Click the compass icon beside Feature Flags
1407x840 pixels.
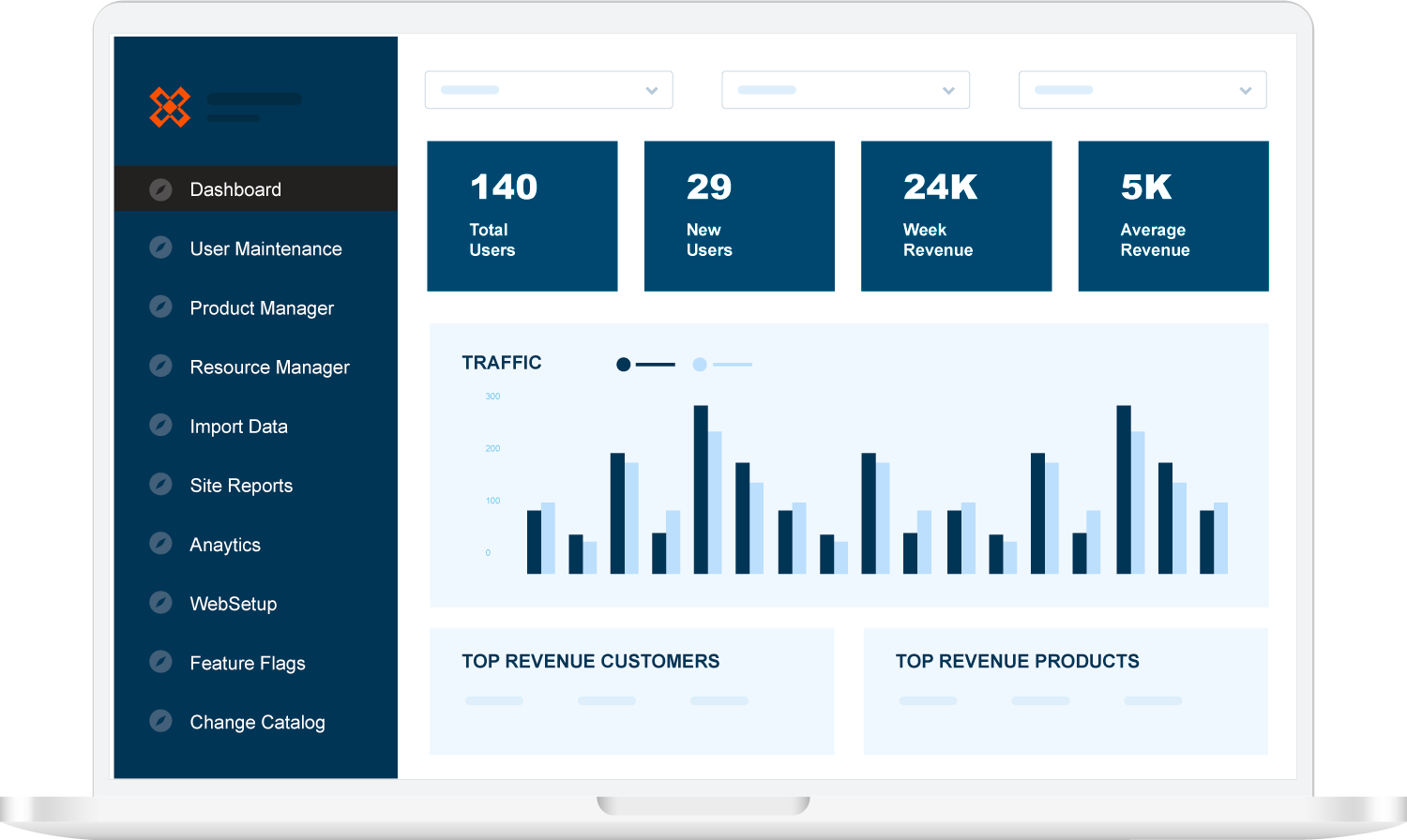(161, 662)
